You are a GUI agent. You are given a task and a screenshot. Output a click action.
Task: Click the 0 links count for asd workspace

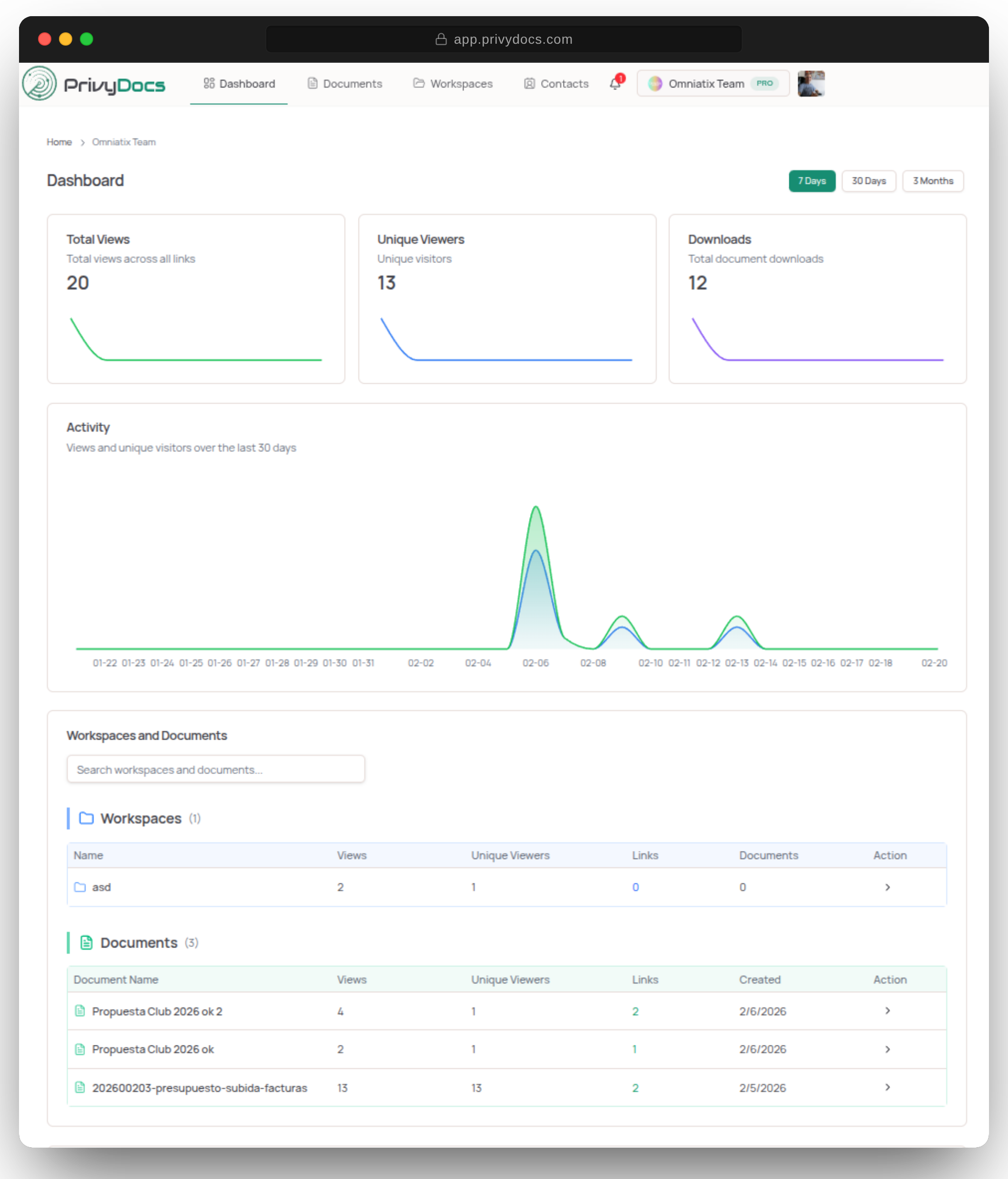[635, 887]
